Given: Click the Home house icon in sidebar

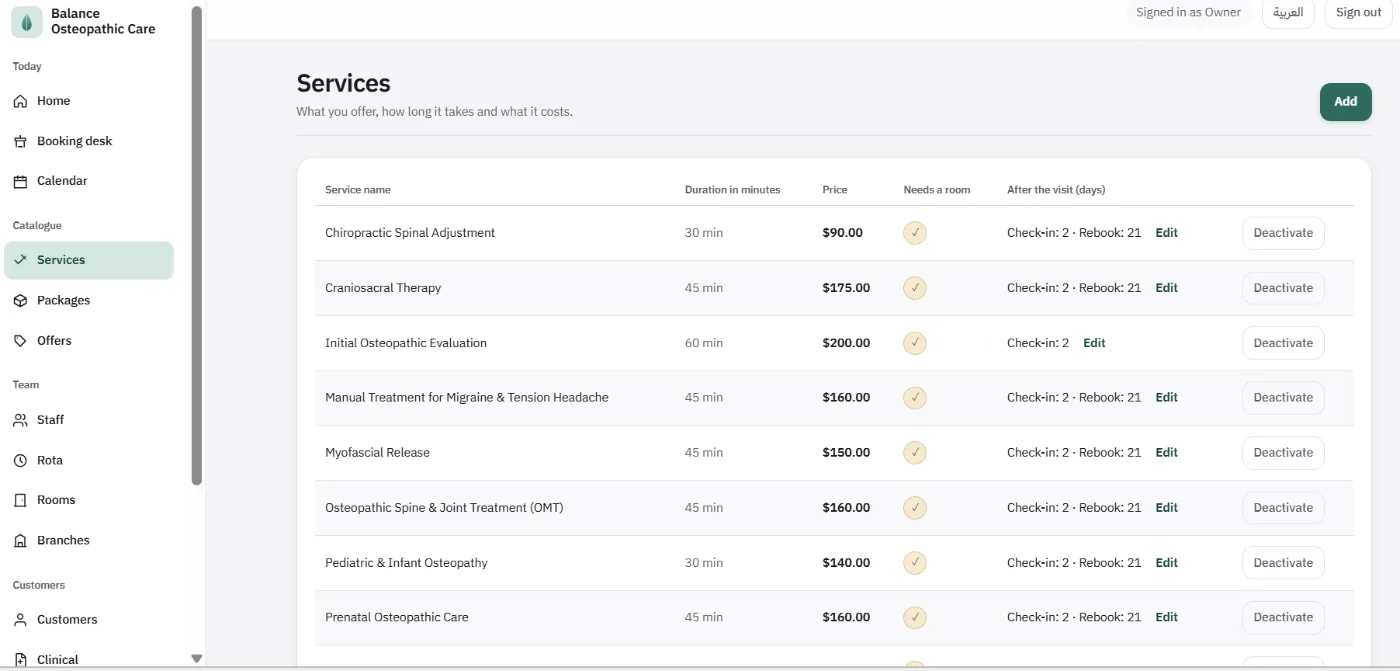Looking at the screenshot, I should (x=20, y=101).
